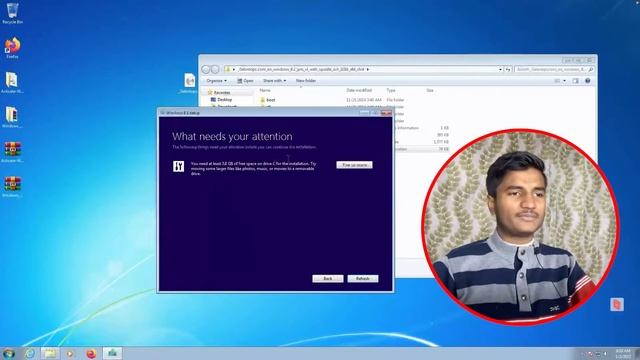640x360 pixels.
Task: Select the Windows WinRAR archive on desktop
Action: pyautogui.click(x=12, y=187)
